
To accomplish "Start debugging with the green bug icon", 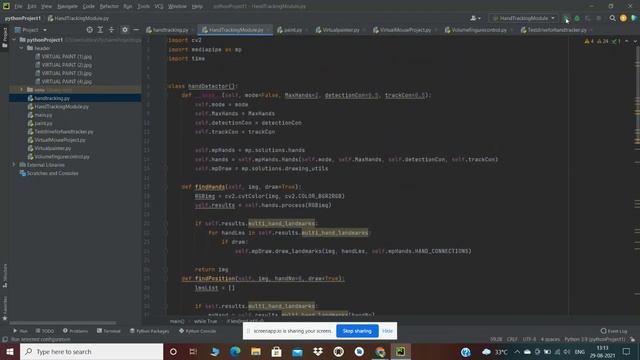I will [x=577, y=18].
